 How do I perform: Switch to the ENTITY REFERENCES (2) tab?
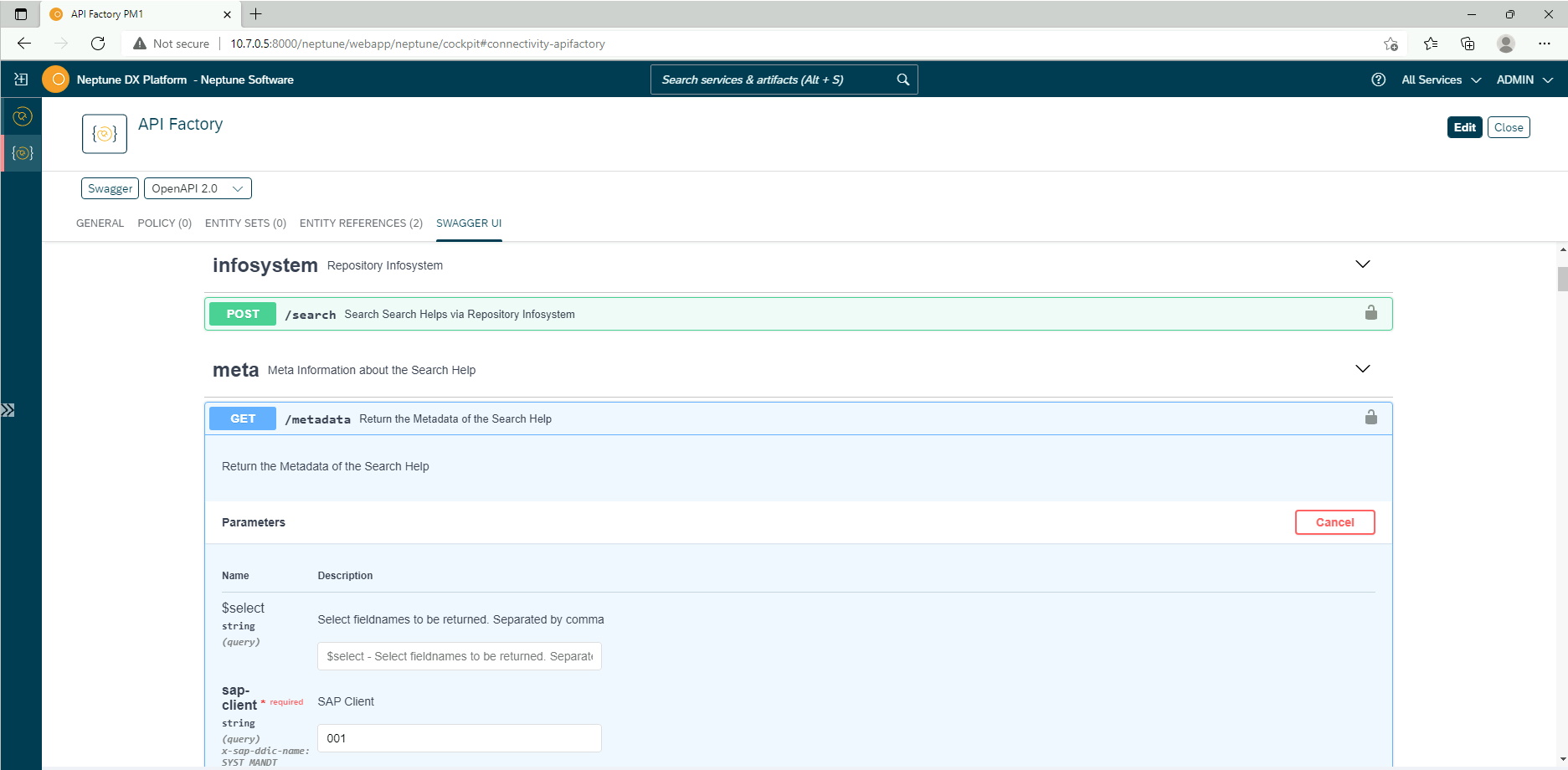[361, 223]
